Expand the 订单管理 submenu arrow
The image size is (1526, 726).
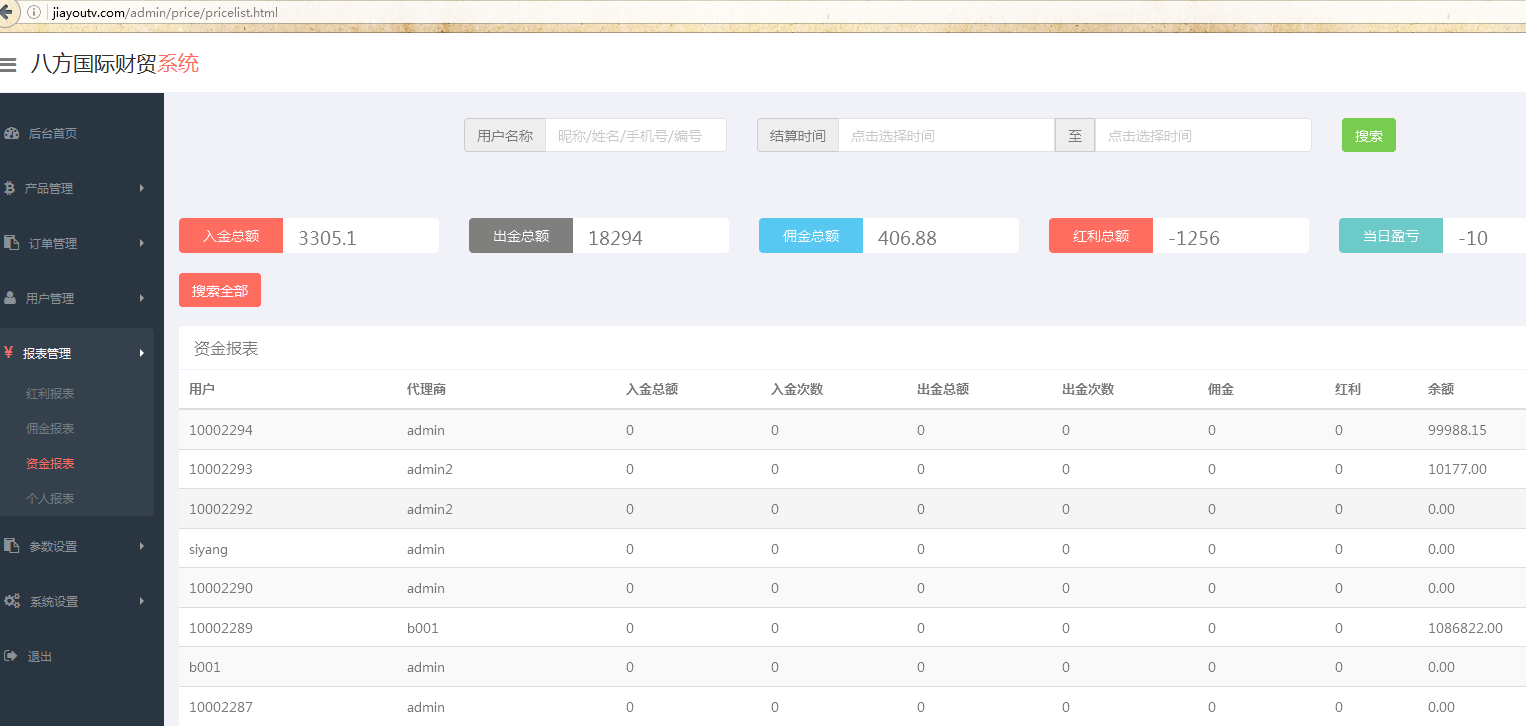[x=142, y=243]
